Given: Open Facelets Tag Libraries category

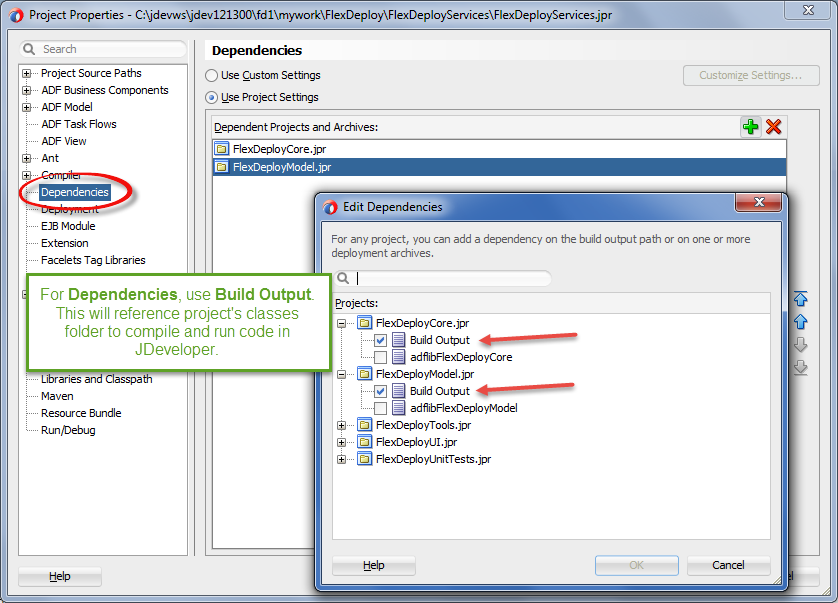Looking at the screenshot, I should (93, 260).
